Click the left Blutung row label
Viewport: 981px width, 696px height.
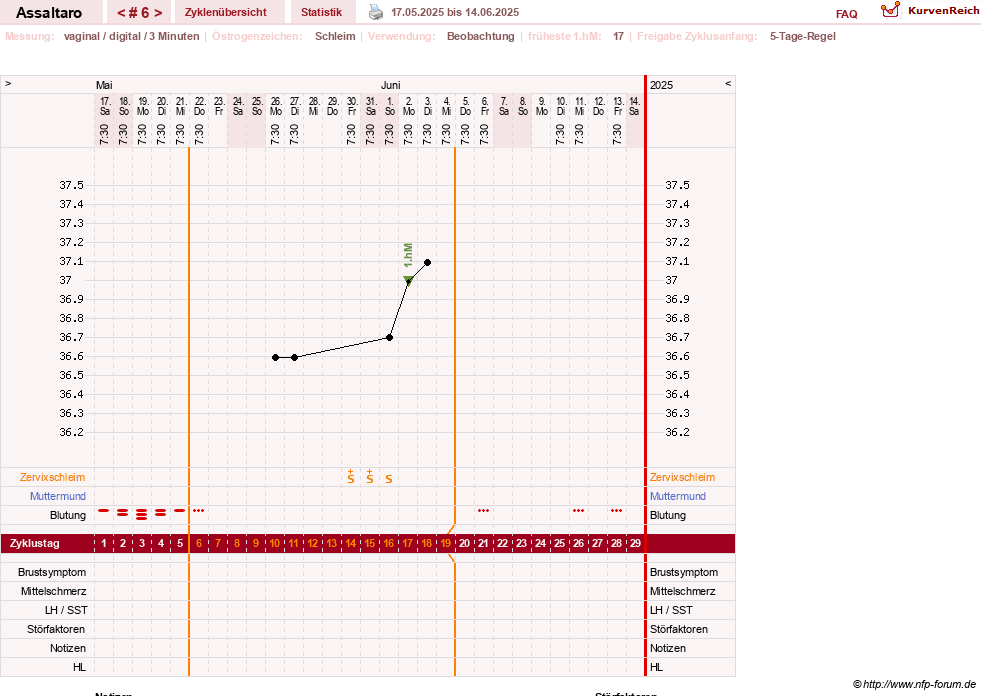coord(68,515)
